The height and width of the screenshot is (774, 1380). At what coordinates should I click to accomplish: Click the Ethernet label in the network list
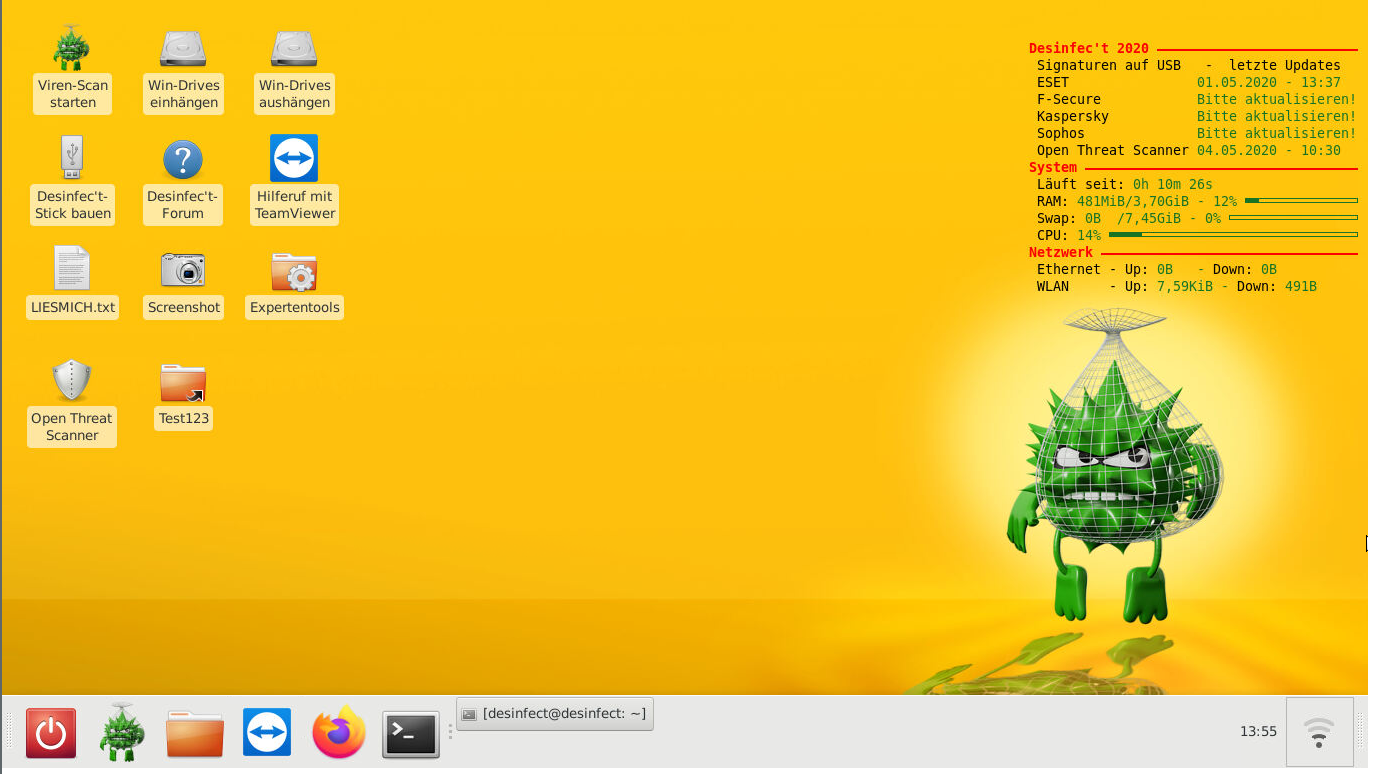[1069, 269]
